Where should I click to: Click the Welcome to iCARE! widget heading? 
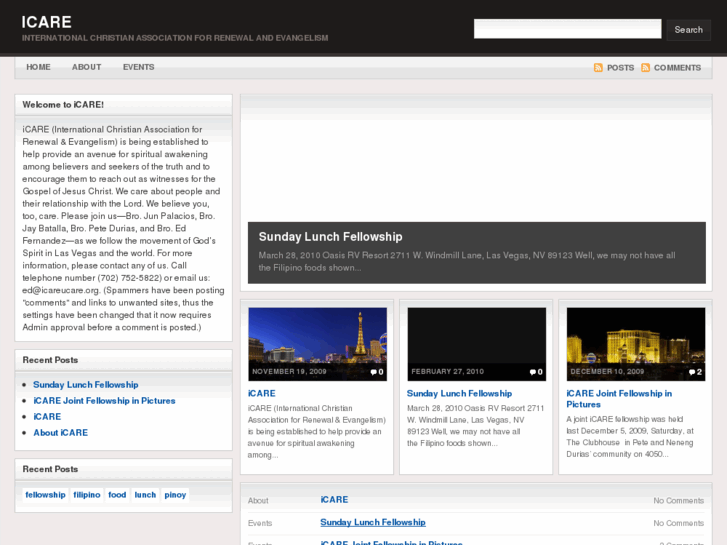63,105
